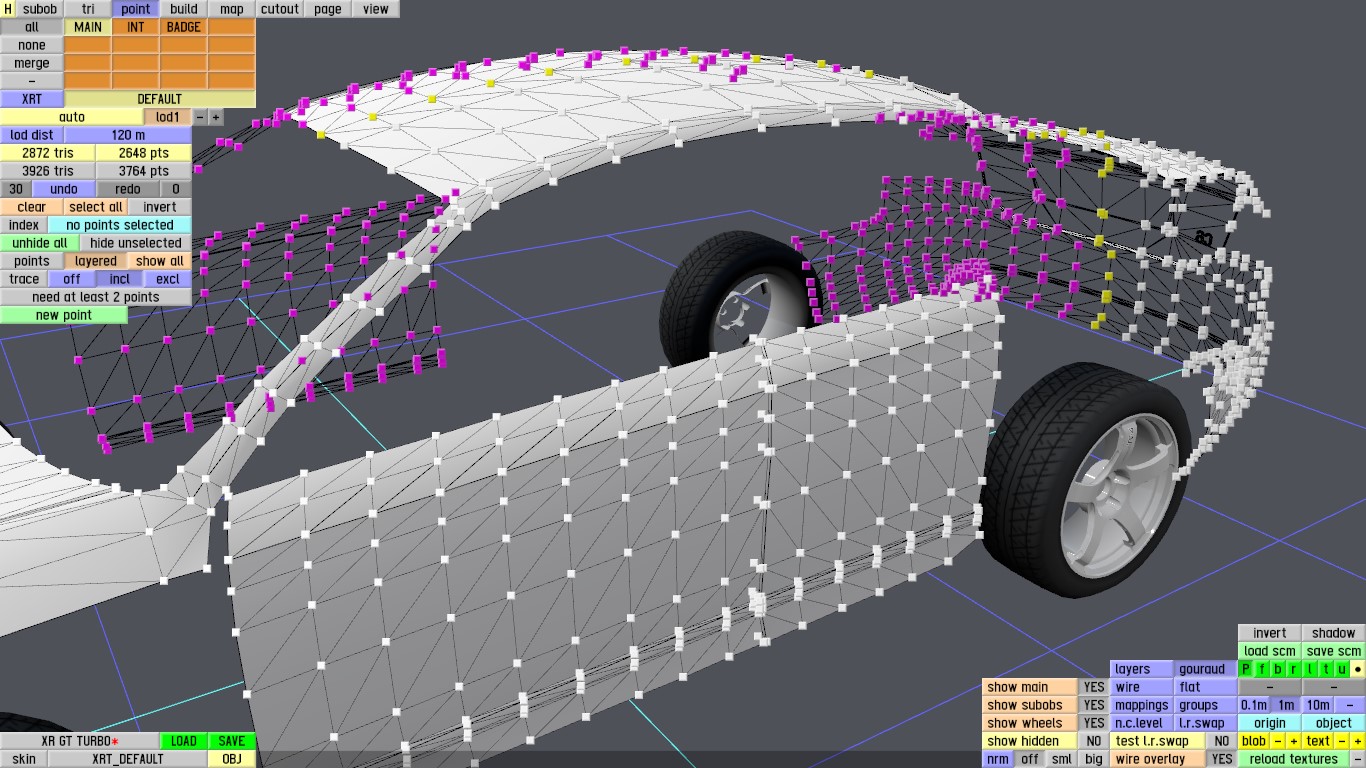
Task: Click the load scm button
Action: tap(1270, 651)
